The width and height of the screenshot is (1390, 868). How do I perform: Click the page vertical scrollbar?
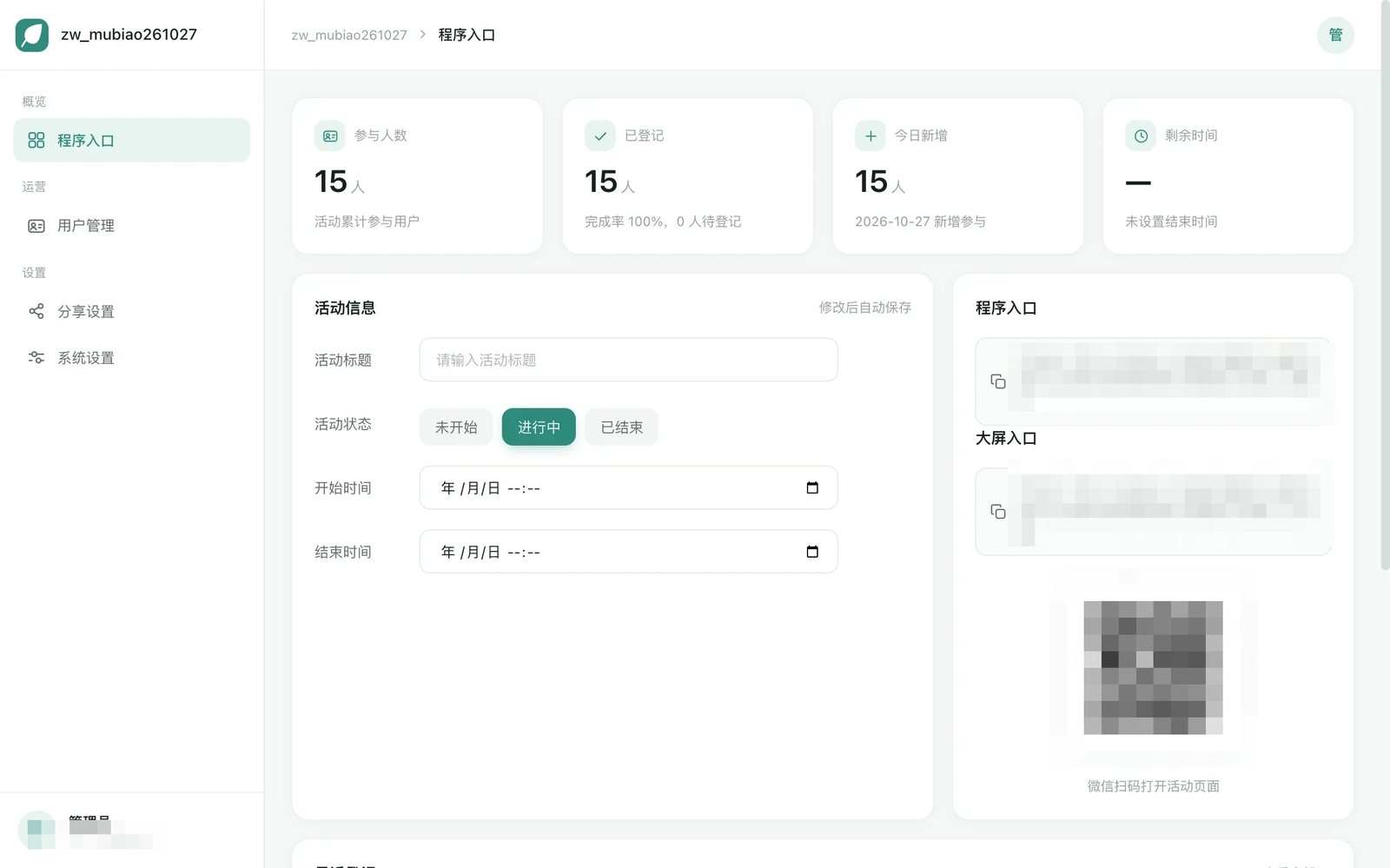tap(1385, 285)
